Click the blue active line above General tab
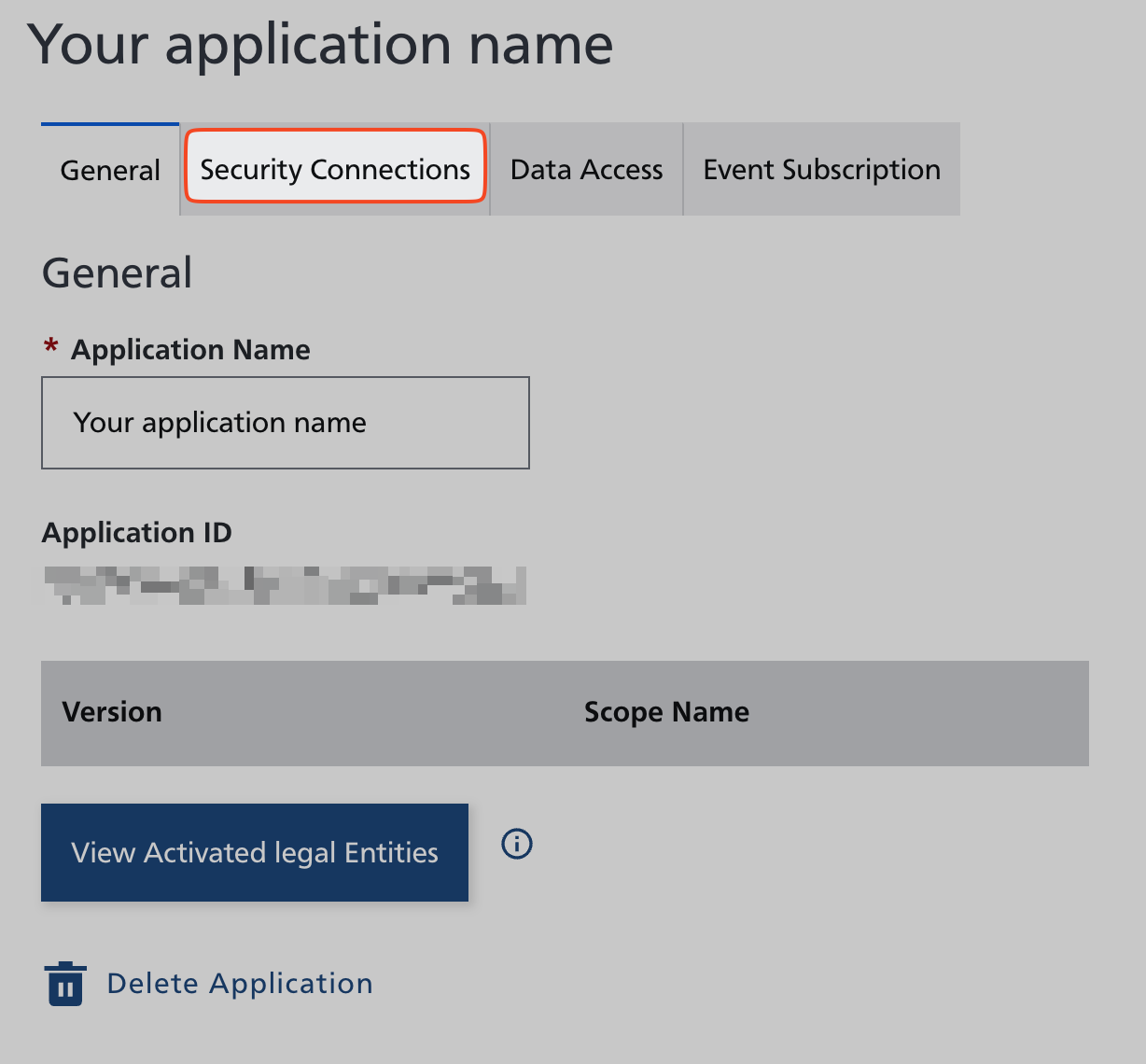 pos(110,124)
